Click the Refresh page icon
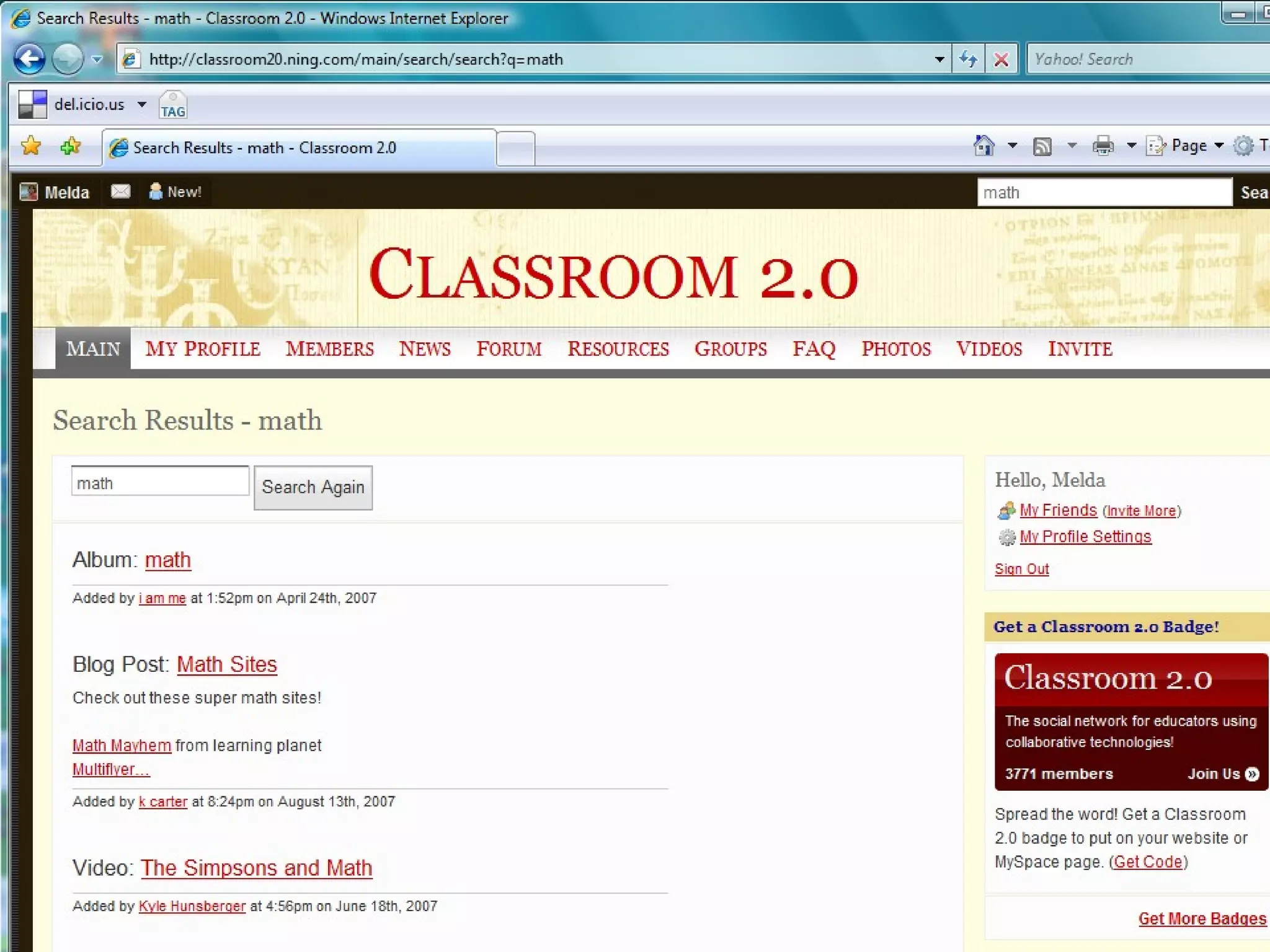The height and width of the screenshot is (952, 1270). (x=968, y=59)
